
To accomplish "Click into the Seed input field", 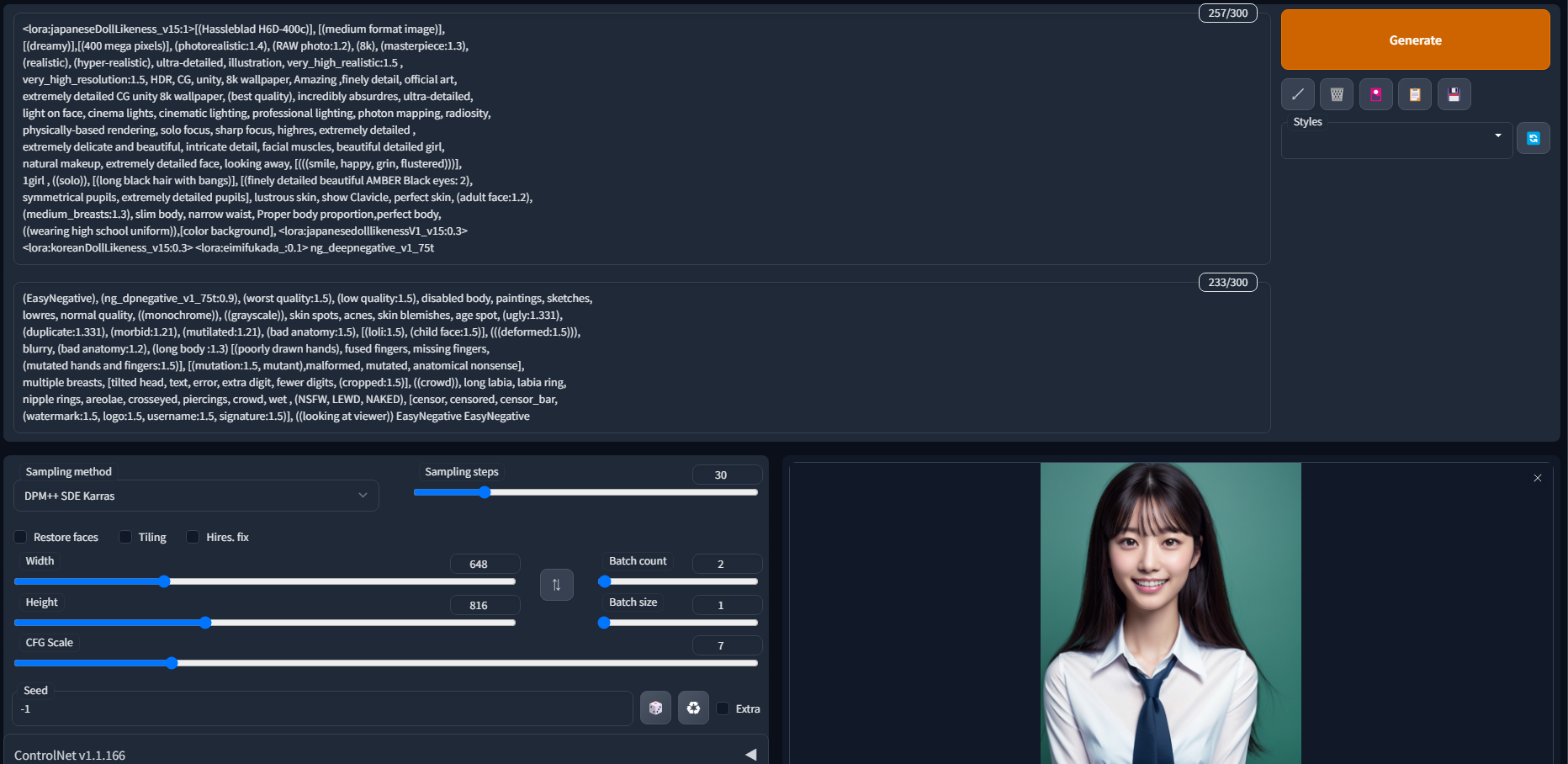I will coord(322,709).
